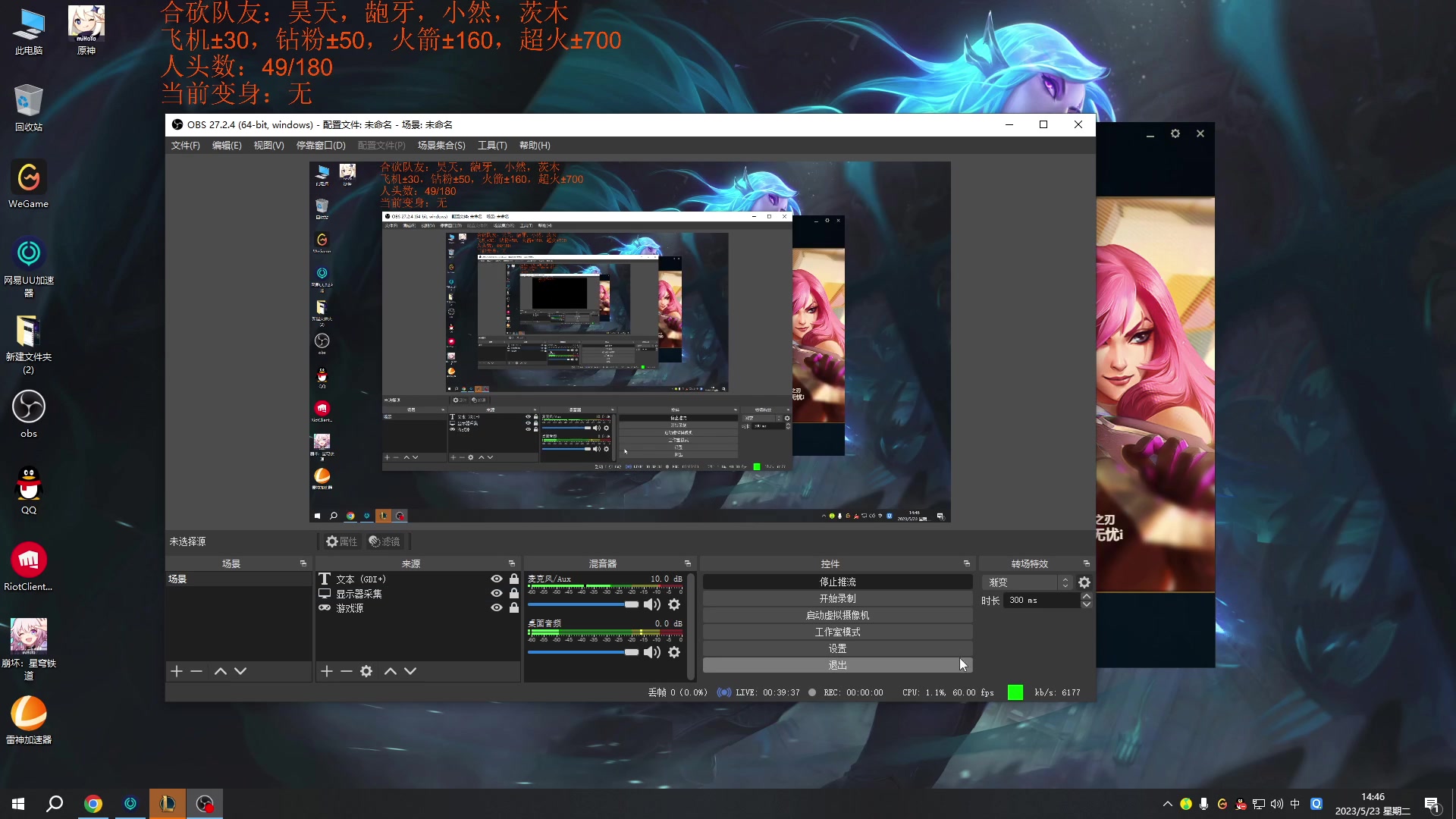
Task: Open the 停靠窗口(D) menu
Action: coord(321,146)
